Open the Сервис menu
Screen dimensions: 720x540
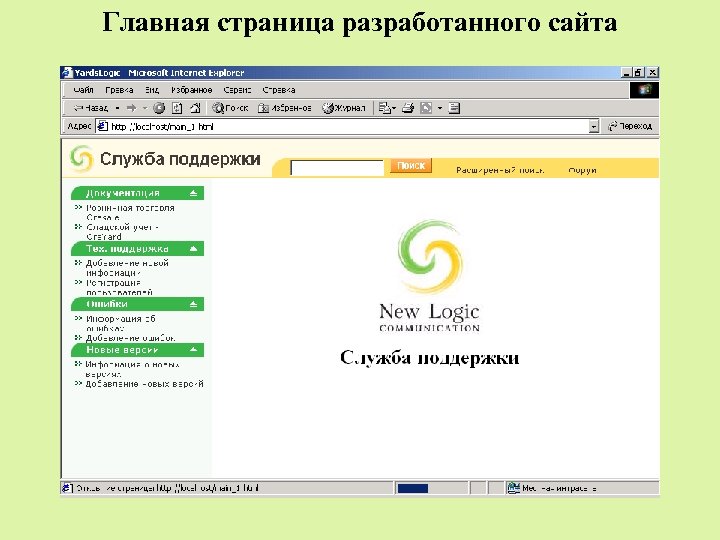pyautogui.click(x=237, y=90)
